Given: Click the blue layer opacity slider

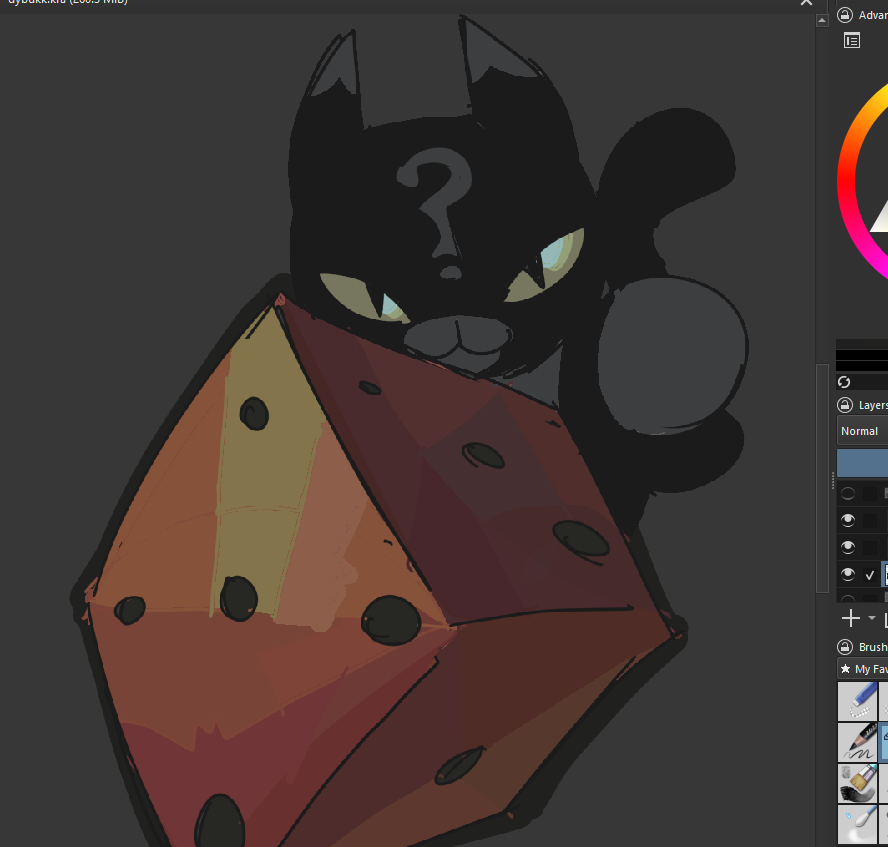Looking at the screenshot, I should (862, 463).
